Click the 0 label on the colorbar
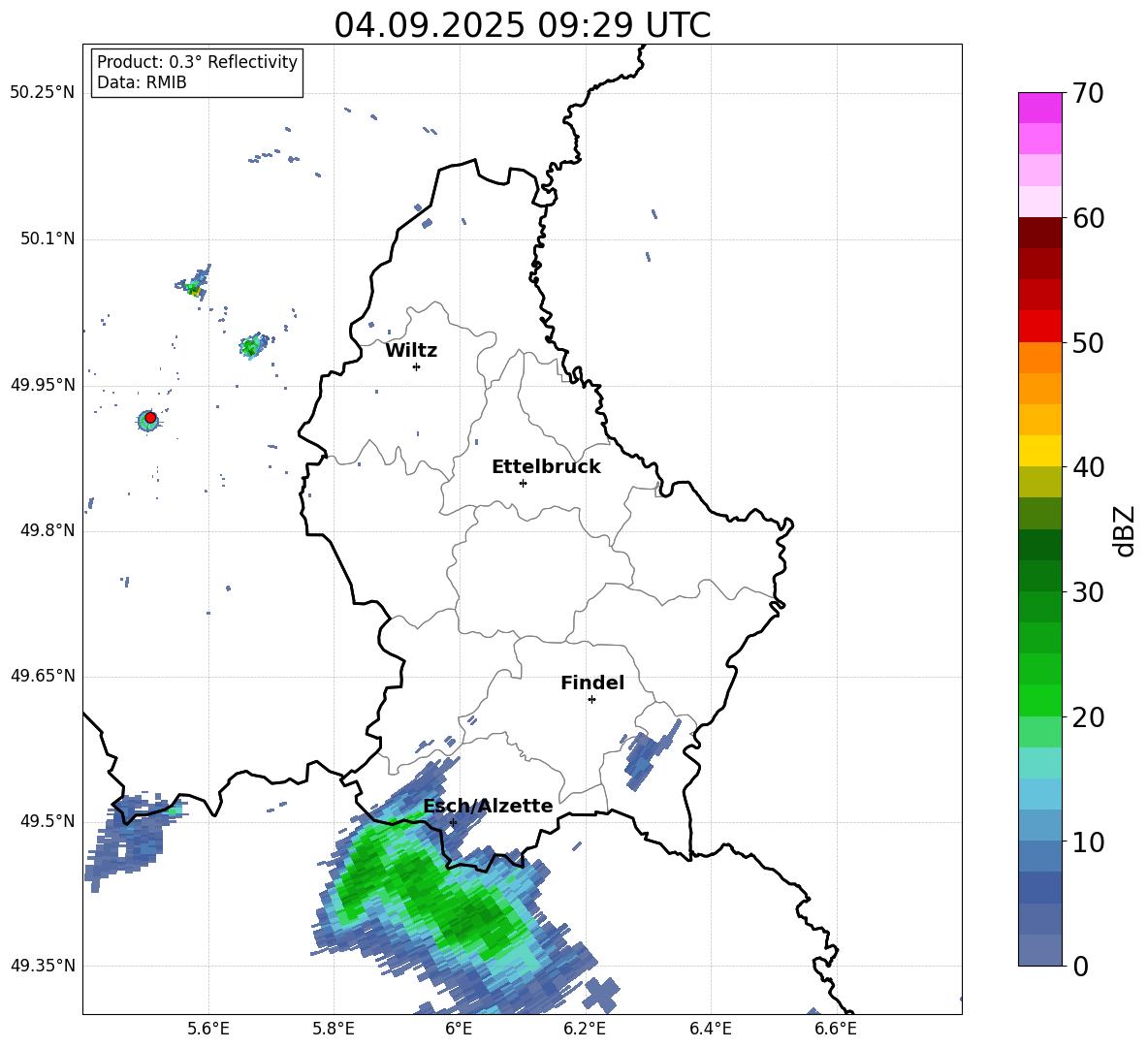The height and width of the screenshot is (1048, 1148). tap(1080, 966)
